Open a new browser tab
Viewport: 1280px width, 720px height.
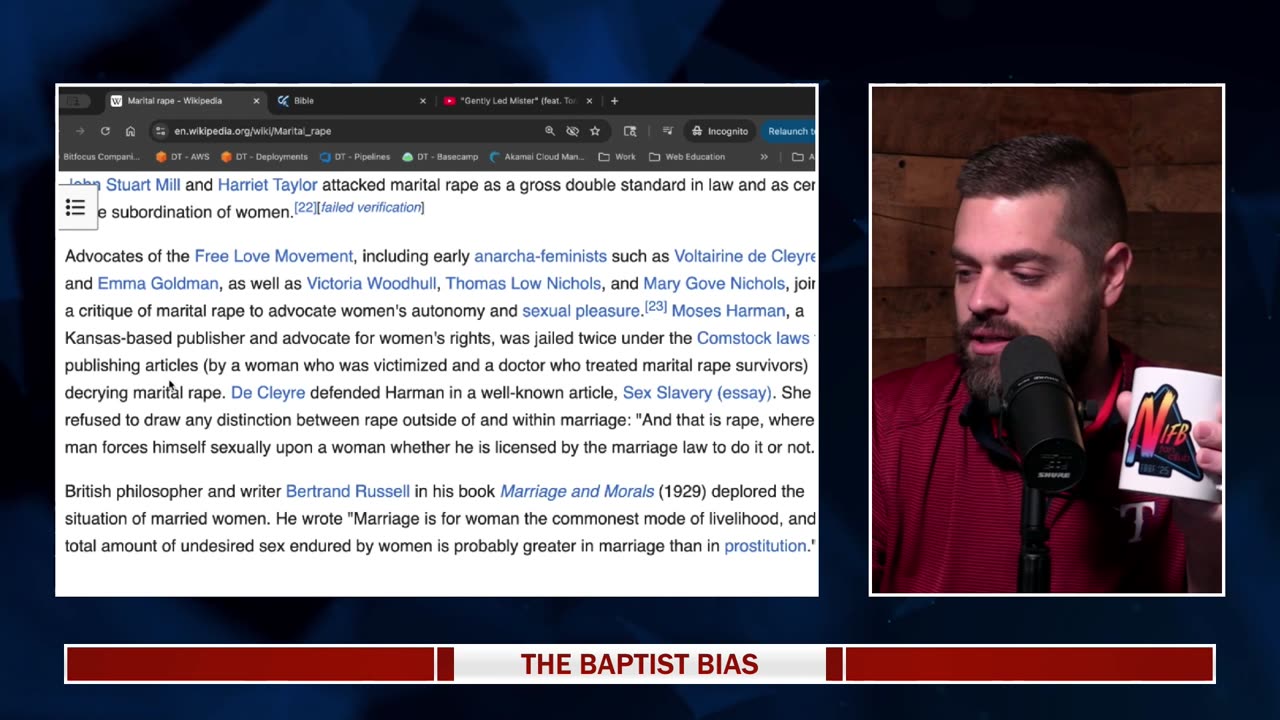pos(614,101)
